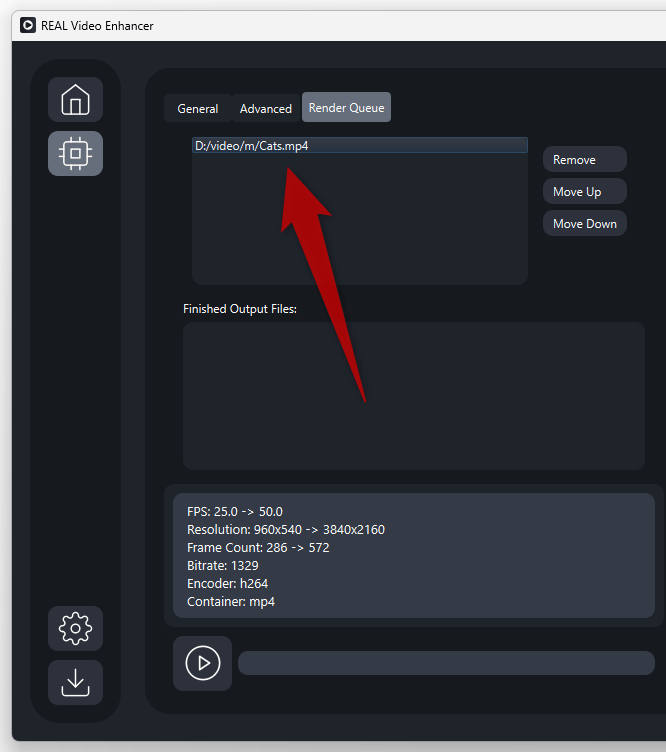This screenshot has height=752, width=666.
Task: Switch to the Advanced tab
Action: [266, 108]
